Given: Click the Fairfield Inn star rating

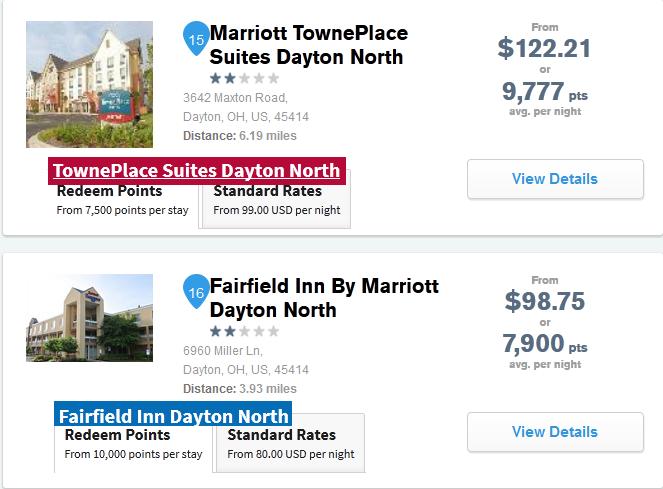Looking at the screenshot, I should coord(244,330).
